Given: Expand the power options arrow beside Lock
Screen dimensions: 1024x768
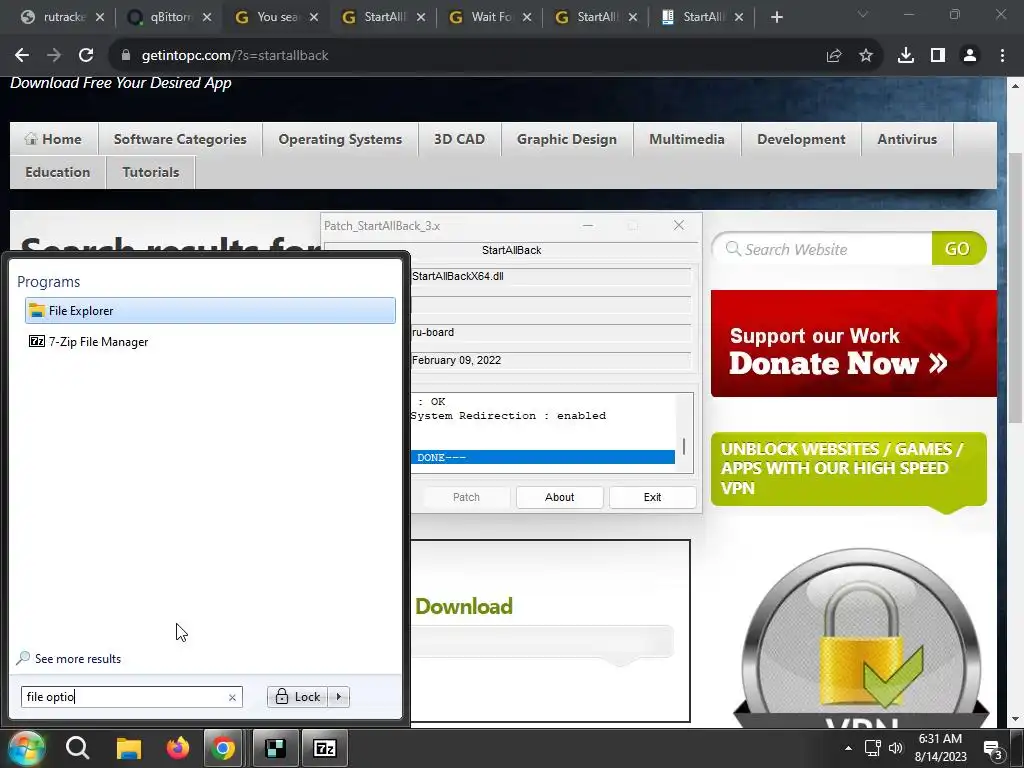Looking at the screenshot, I should (x=339, y=697).
